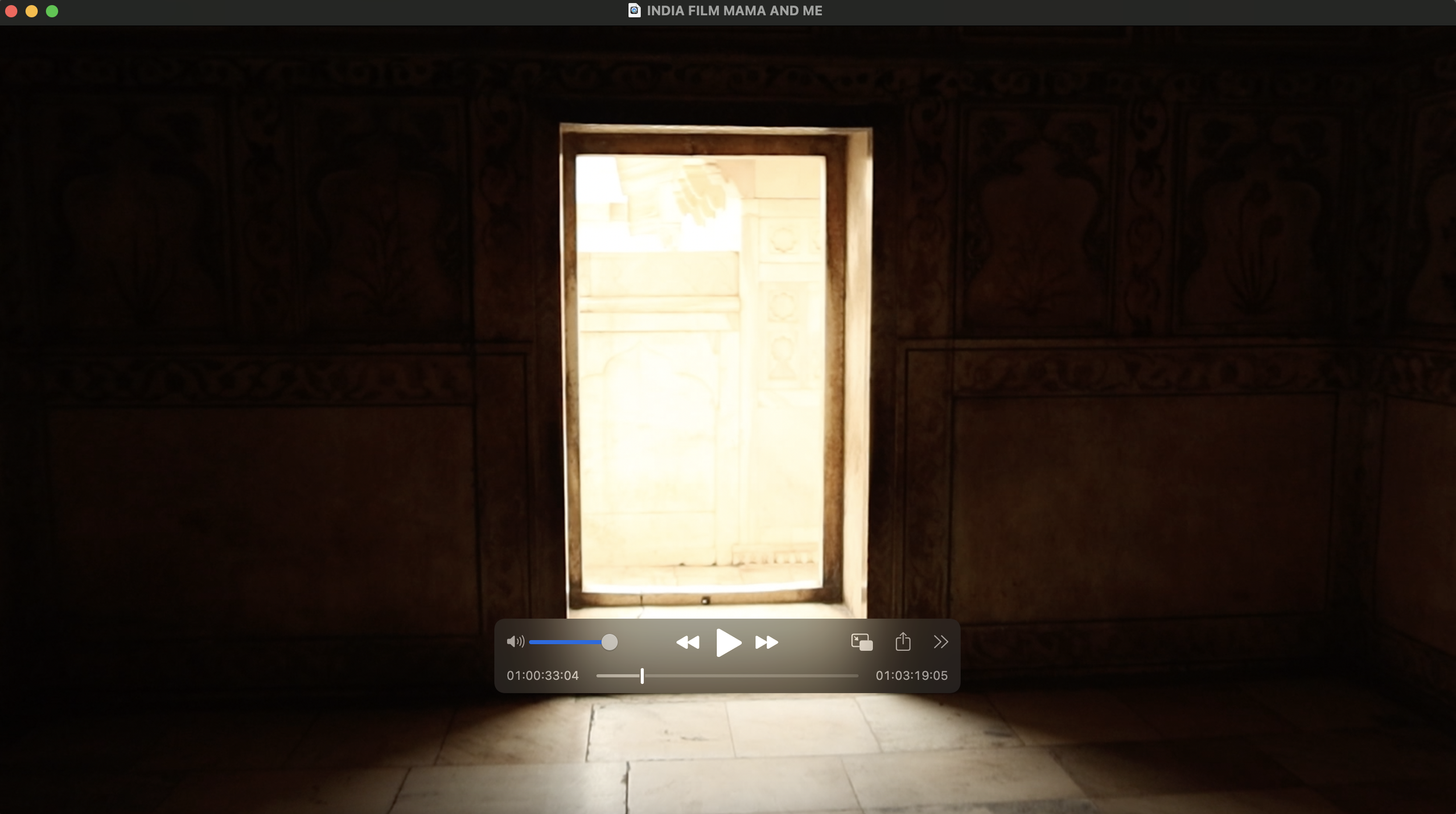Expand more controls with double chevron
This screenshot has height=814, width=1456.
click(941, 642)
